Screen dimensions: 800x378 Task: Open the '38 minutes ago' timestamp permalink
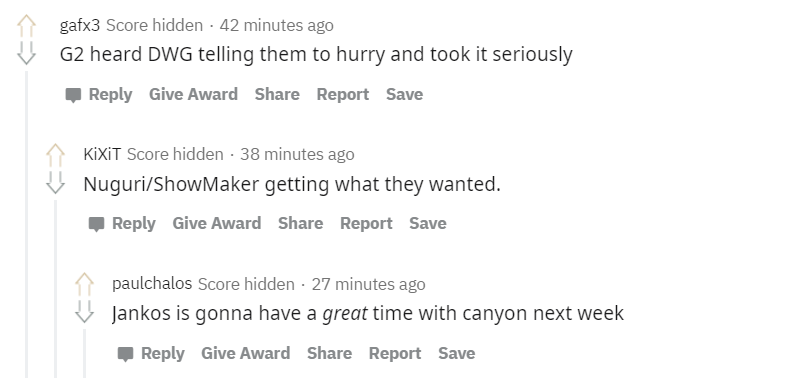(x=297, y=154)
